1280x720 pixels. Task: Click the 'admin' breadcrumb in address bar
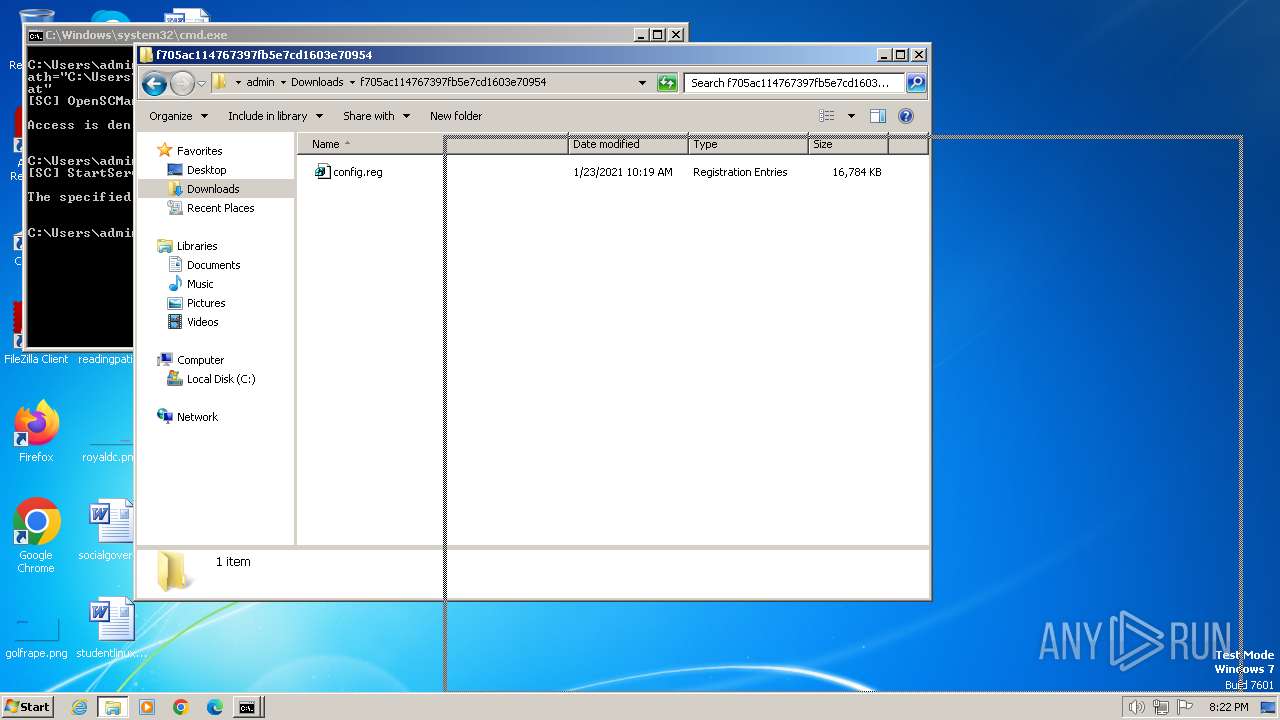click(x=260, y=82)
